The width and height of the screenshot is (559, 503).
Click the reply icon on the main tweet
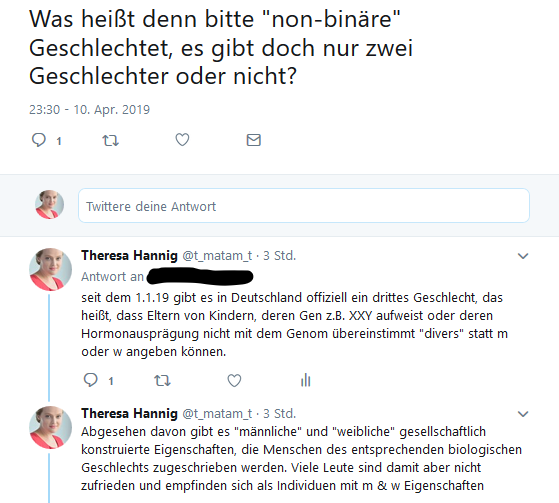click(39, 140)
